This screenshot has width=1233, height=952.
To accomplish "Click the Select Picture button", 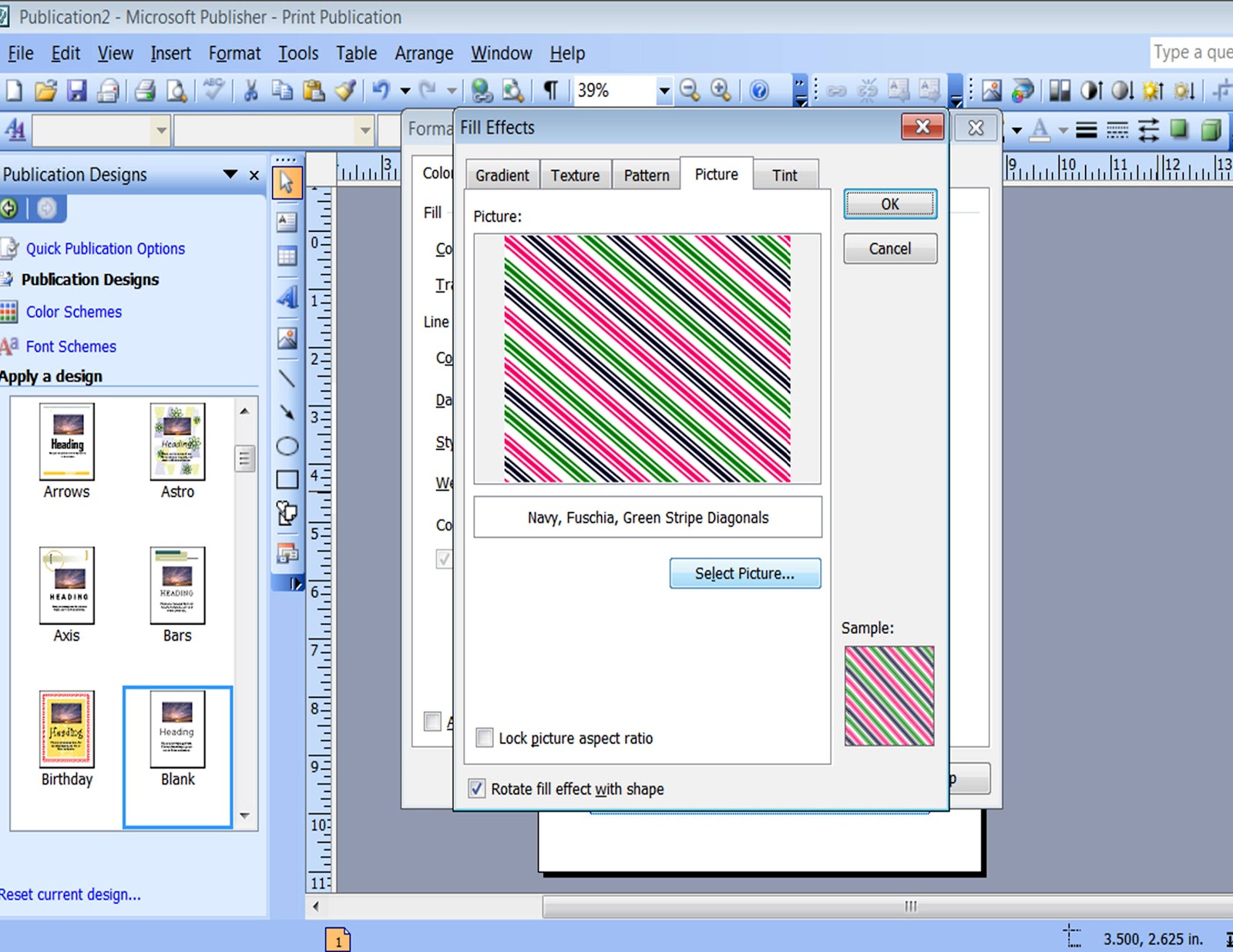I will [x=744, y=573].
